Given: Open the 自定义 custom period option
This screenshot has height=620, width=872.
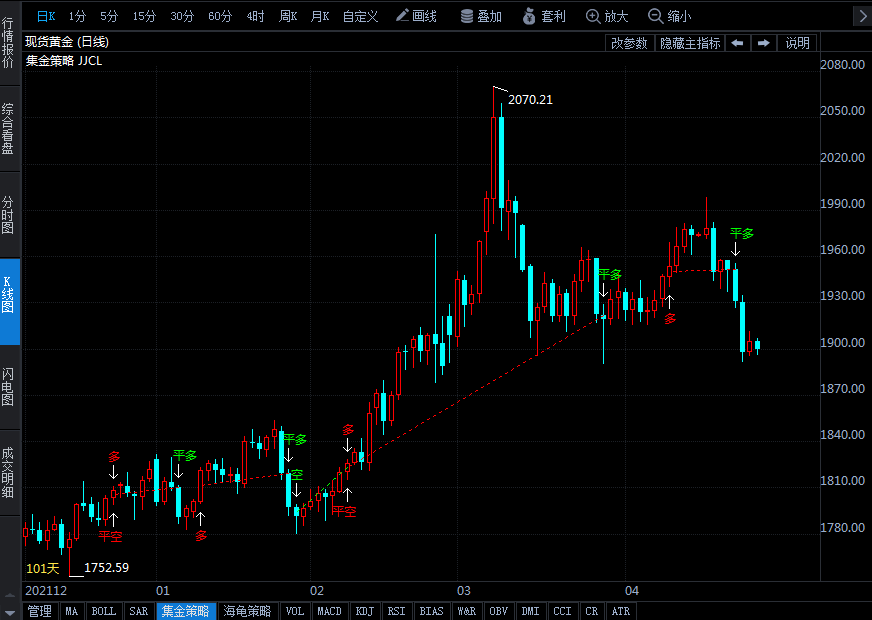Looking at the screenshot, I should [360, 16].
